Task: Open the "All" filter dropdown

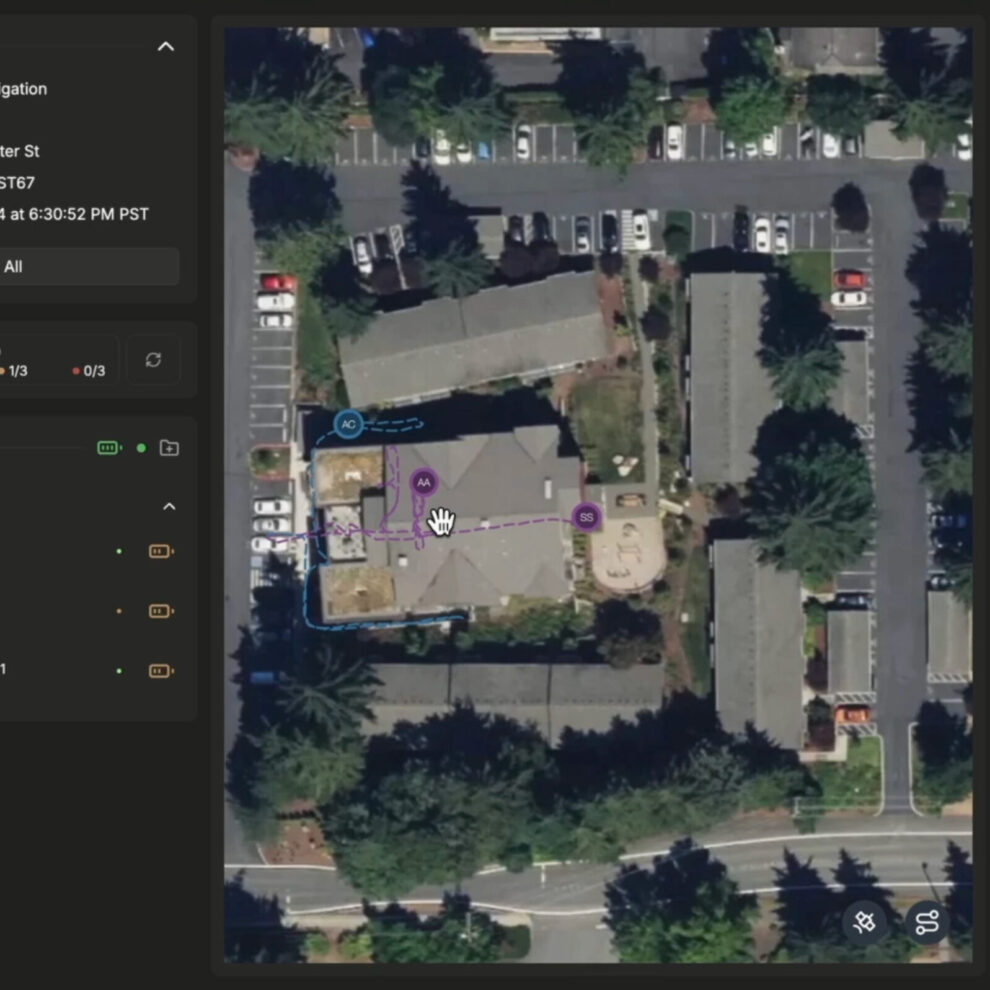Action: click(88, 267)
